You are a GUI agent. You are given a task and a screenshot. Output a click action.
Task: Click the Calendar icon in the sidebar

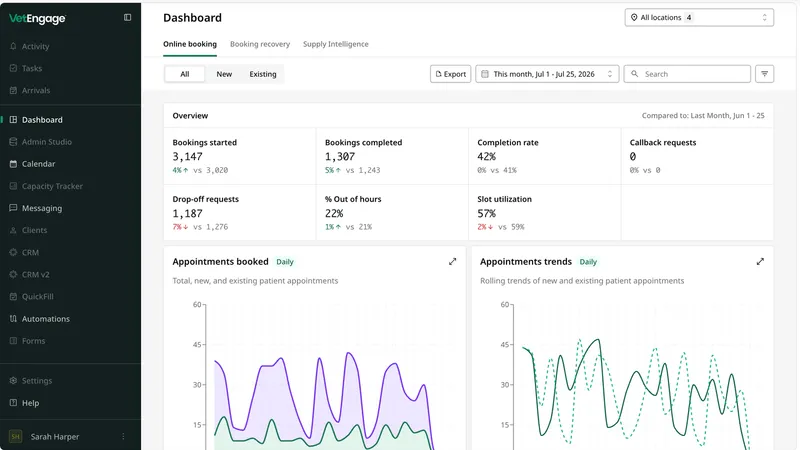coord(13,164)
